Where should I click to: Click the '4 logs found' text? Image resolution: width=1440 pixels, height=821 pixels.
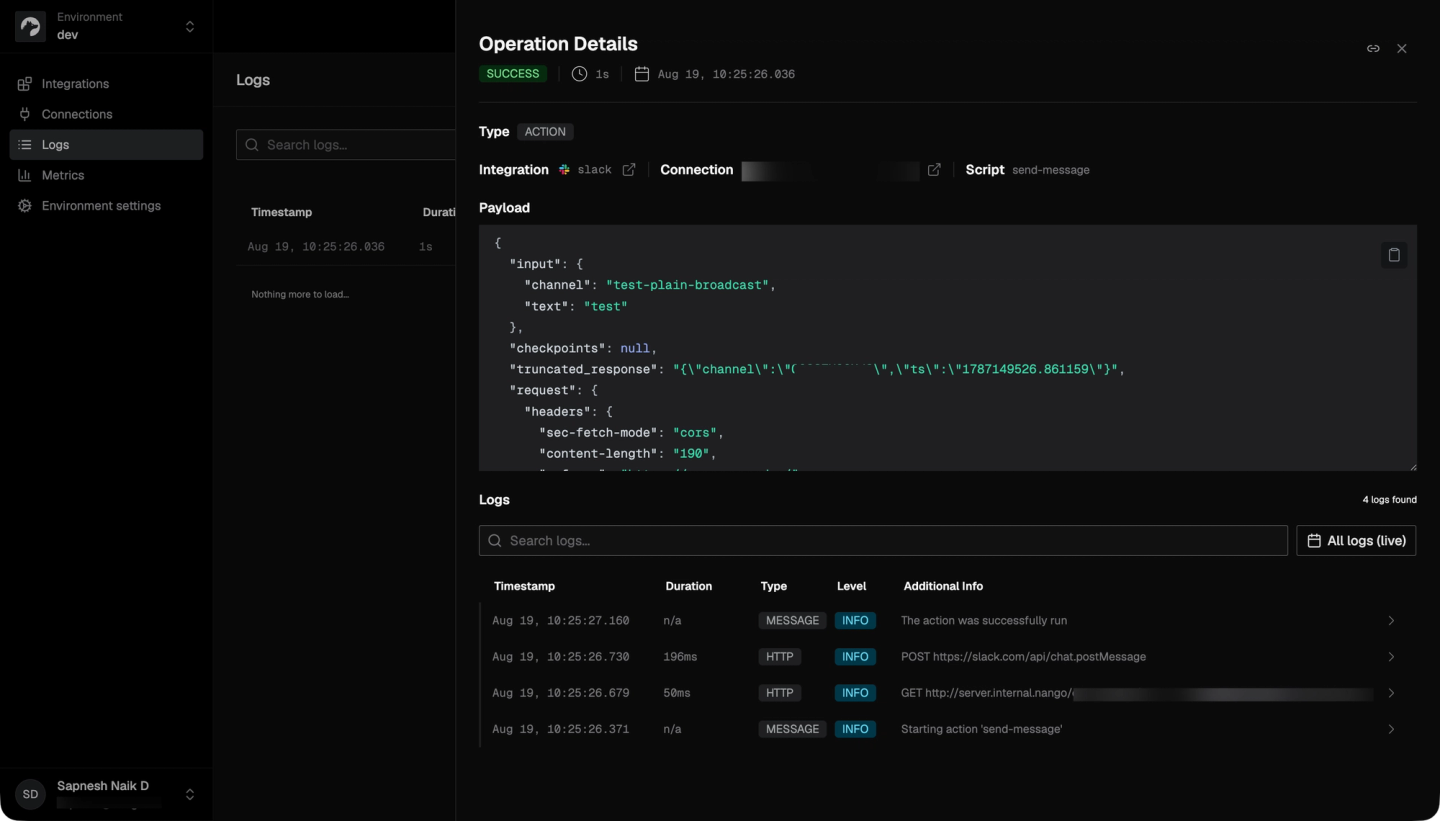(1389, 500)
